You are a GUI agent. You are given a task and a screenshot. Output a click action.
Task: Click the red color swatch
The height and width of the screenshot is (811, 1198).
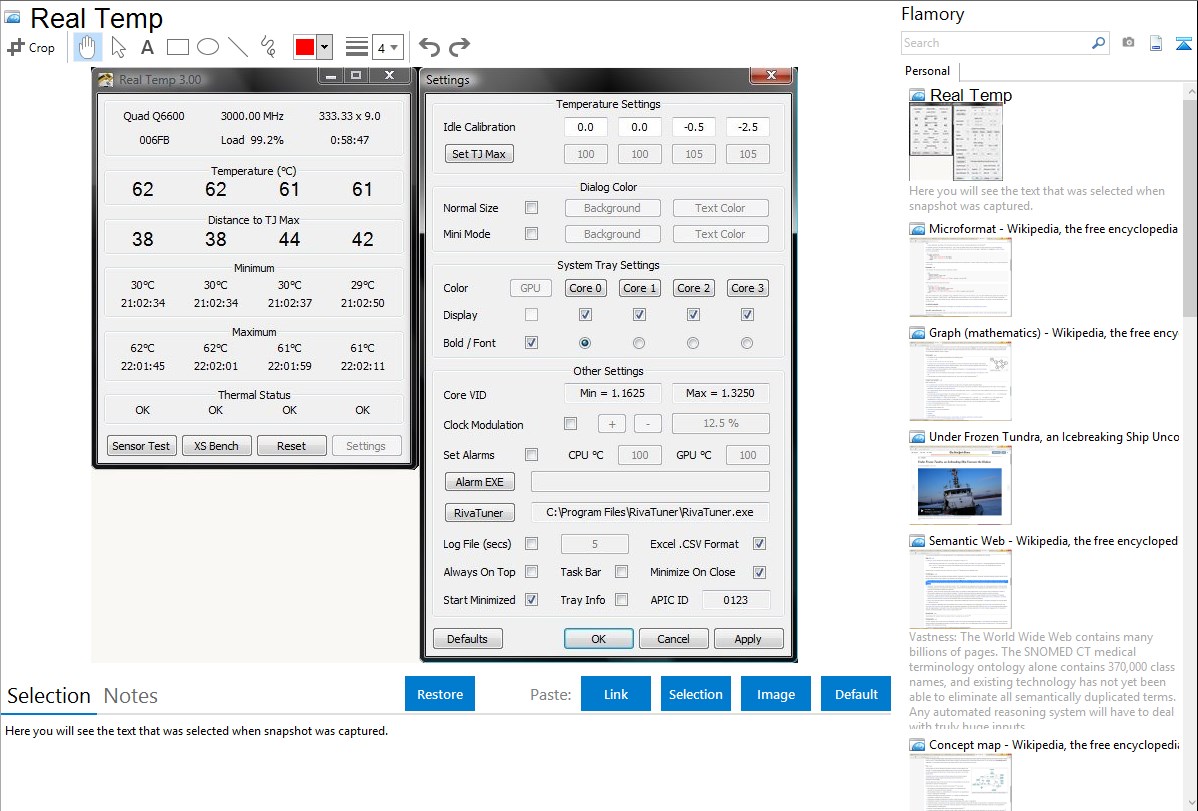point(305,47)
